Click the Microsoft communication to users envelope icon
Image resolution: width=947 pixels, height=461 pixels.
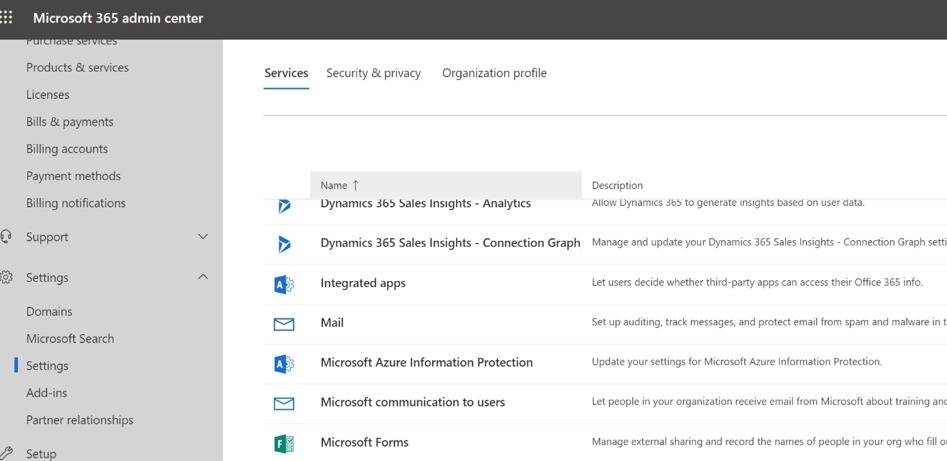(284, 403)
